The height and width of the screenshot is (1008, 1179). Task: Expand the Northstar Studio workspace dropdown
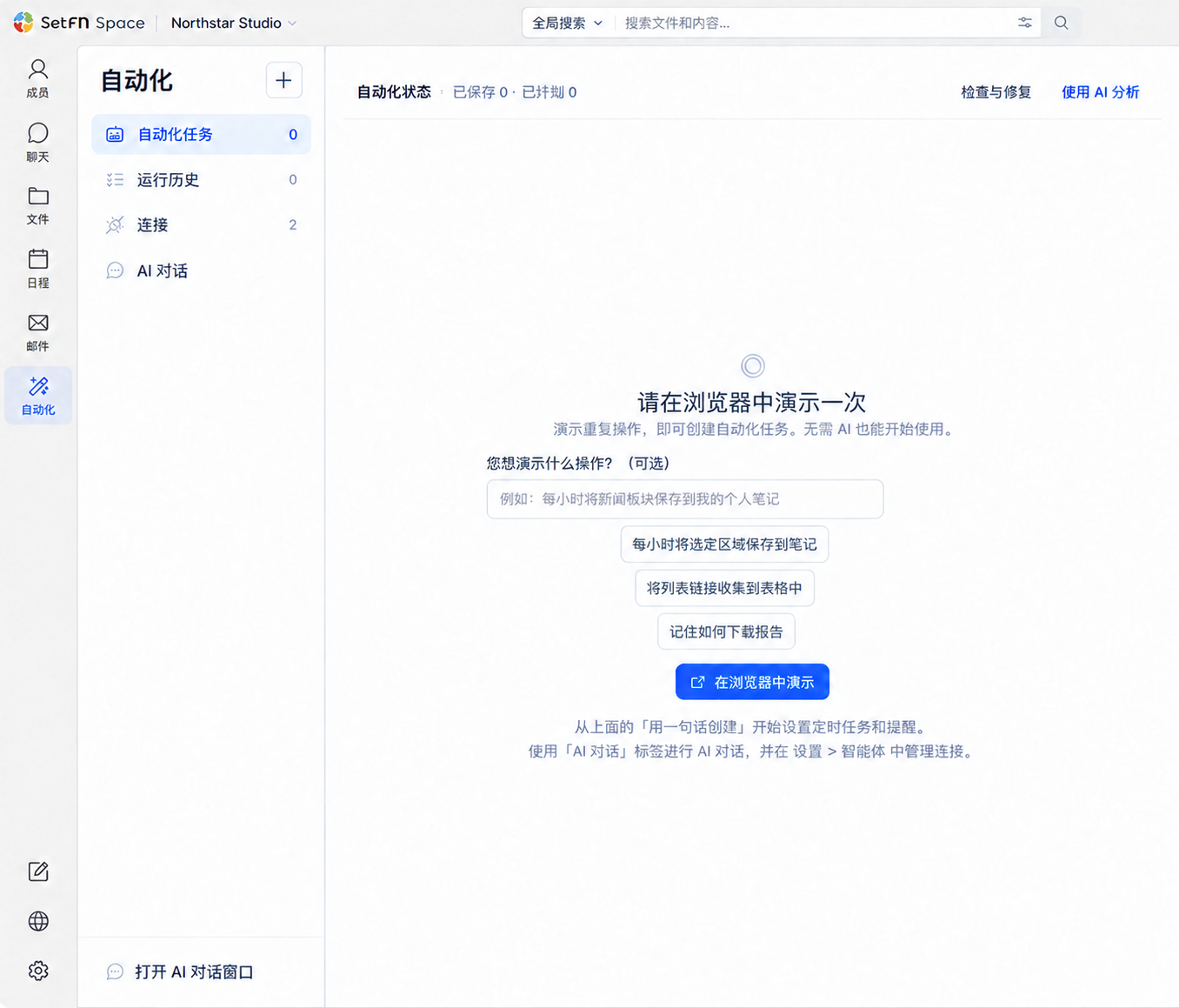point(234,23)
